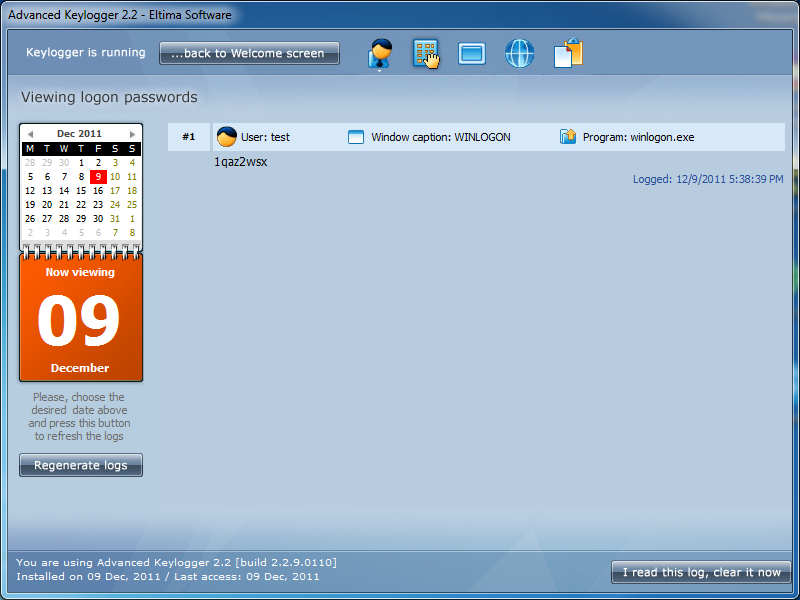The image size is (800, 600).
Task: Open the websites log globe icon
Action: pos(519,53)
